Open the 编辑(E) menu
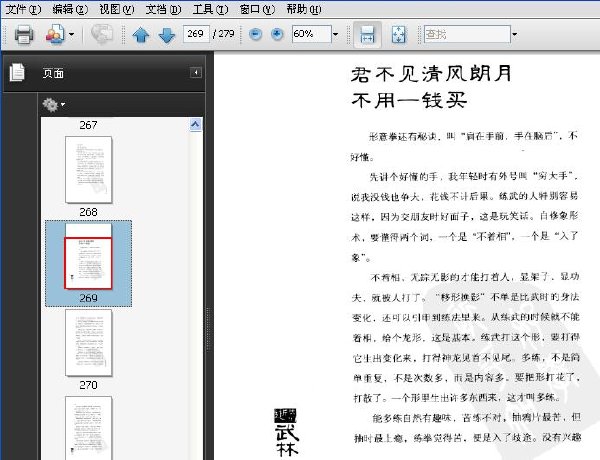 click(70, 9)
